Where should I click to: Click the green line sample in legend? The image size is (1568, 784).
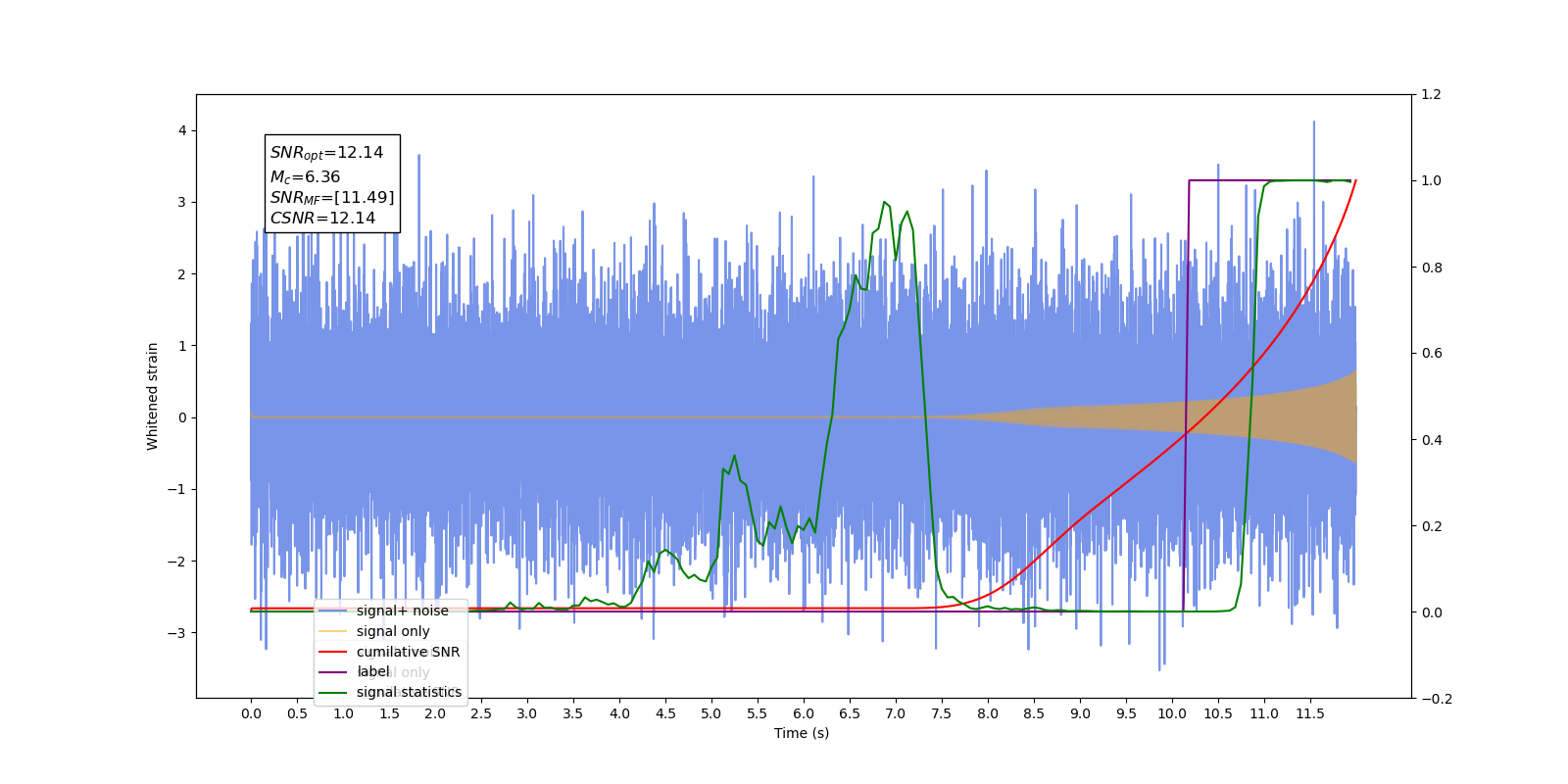tap(333, 692)
